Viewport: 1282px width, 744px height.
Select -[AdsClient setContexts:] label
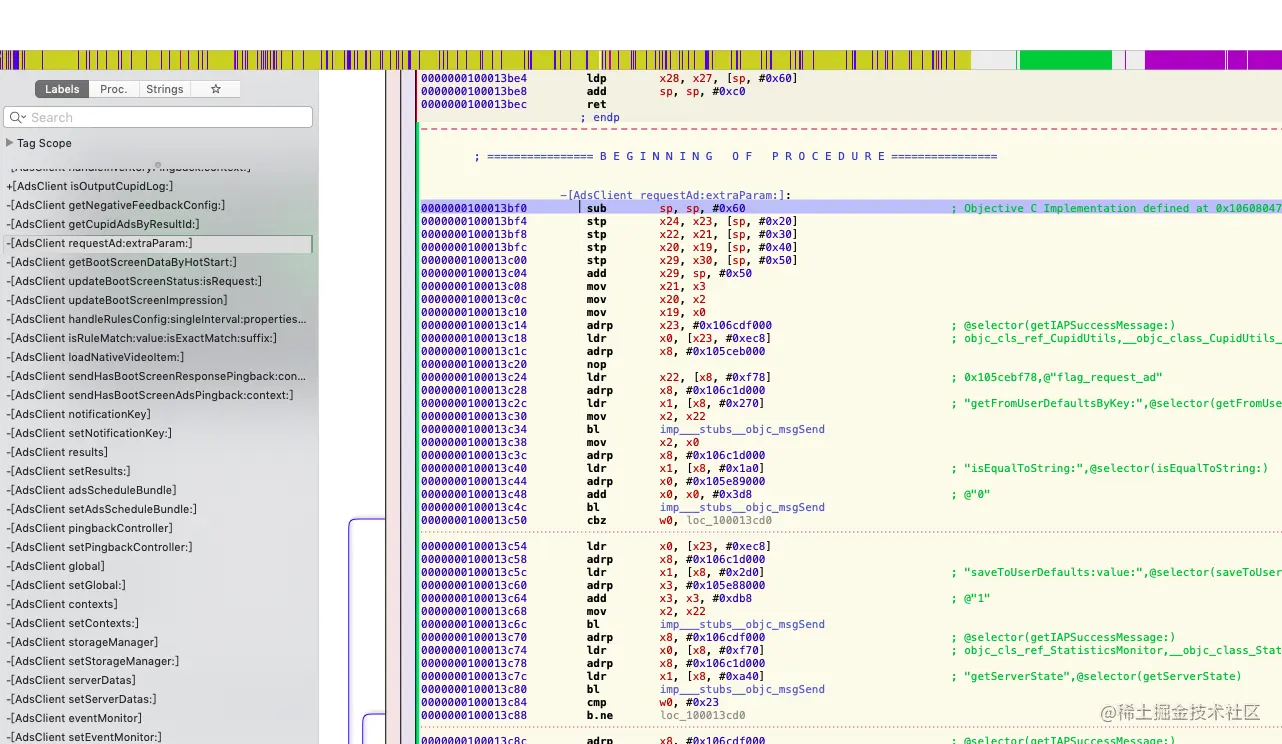[72, 623]
